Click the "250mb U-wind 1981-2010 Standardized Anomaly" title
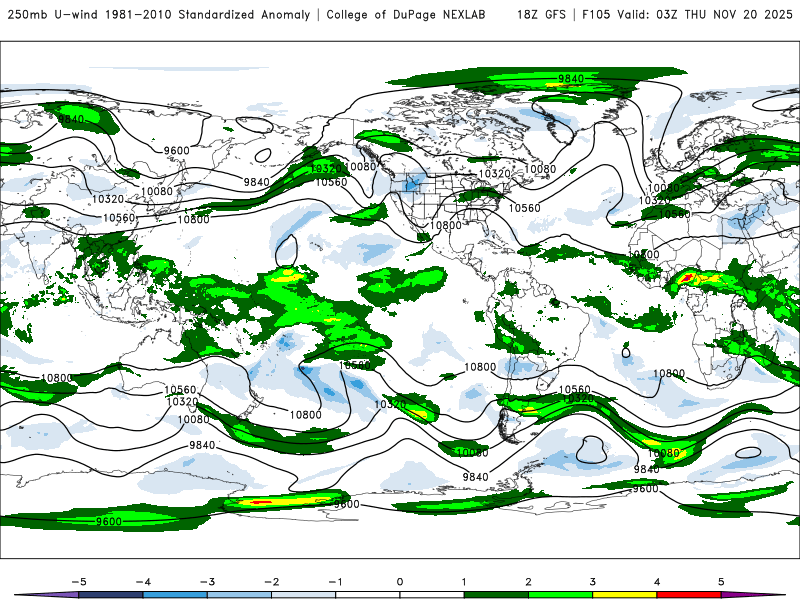 (159, 15)
